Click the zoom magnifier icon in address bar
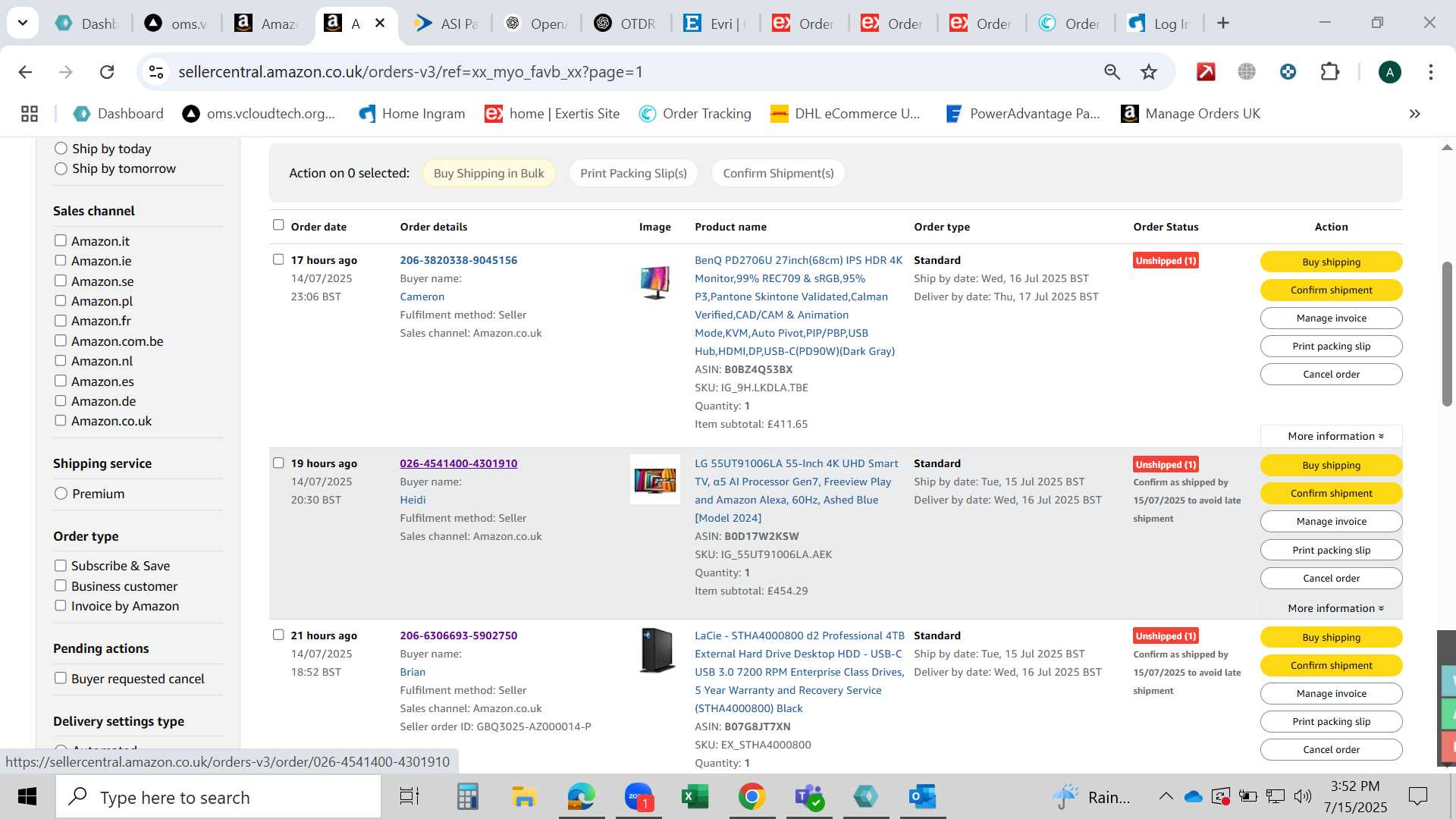Viewport: 1456px width, 819px height. [1112, 72]
